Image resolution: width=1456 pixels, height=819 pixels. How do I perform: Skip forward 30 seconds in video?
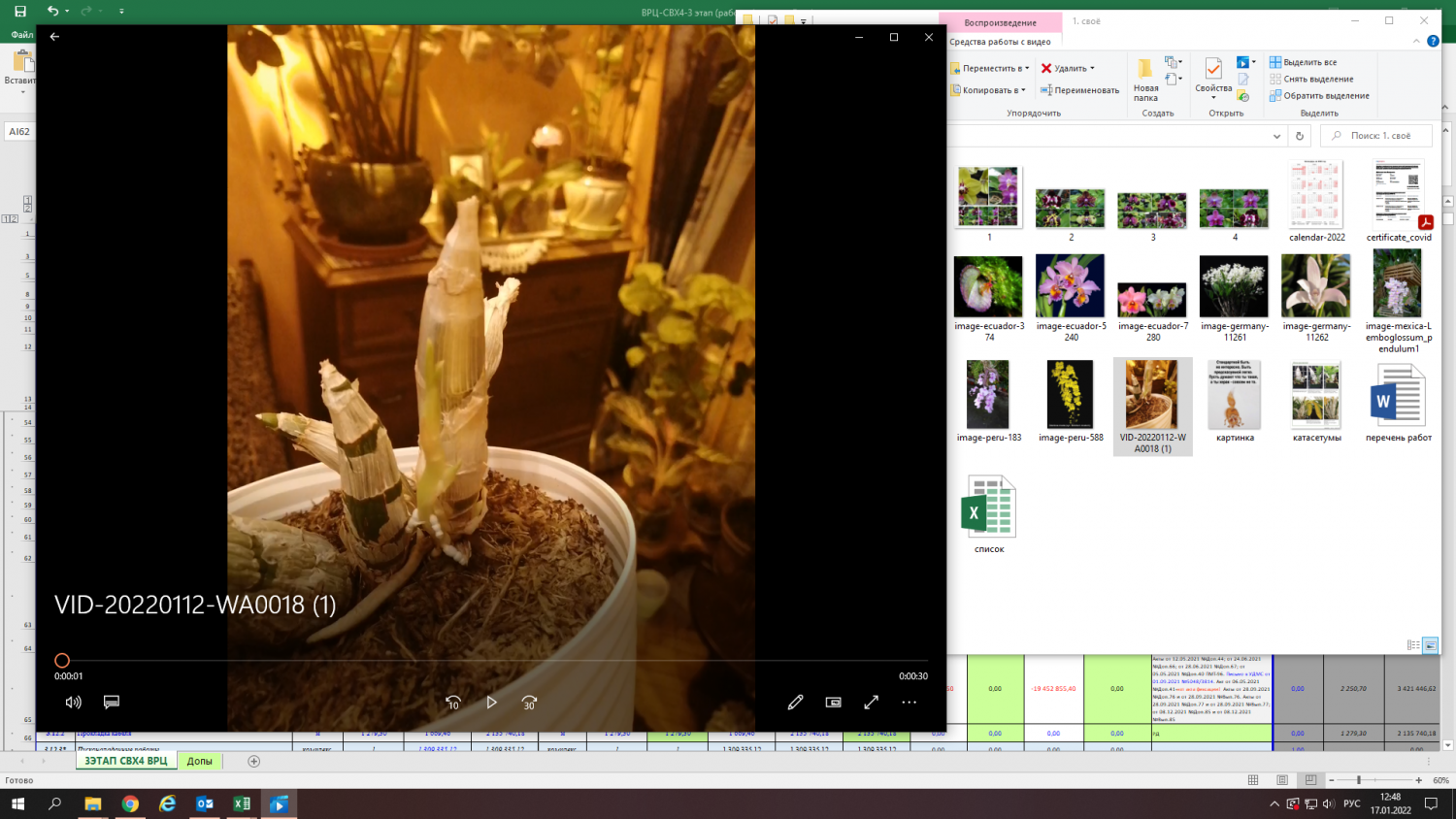(529, 702)
